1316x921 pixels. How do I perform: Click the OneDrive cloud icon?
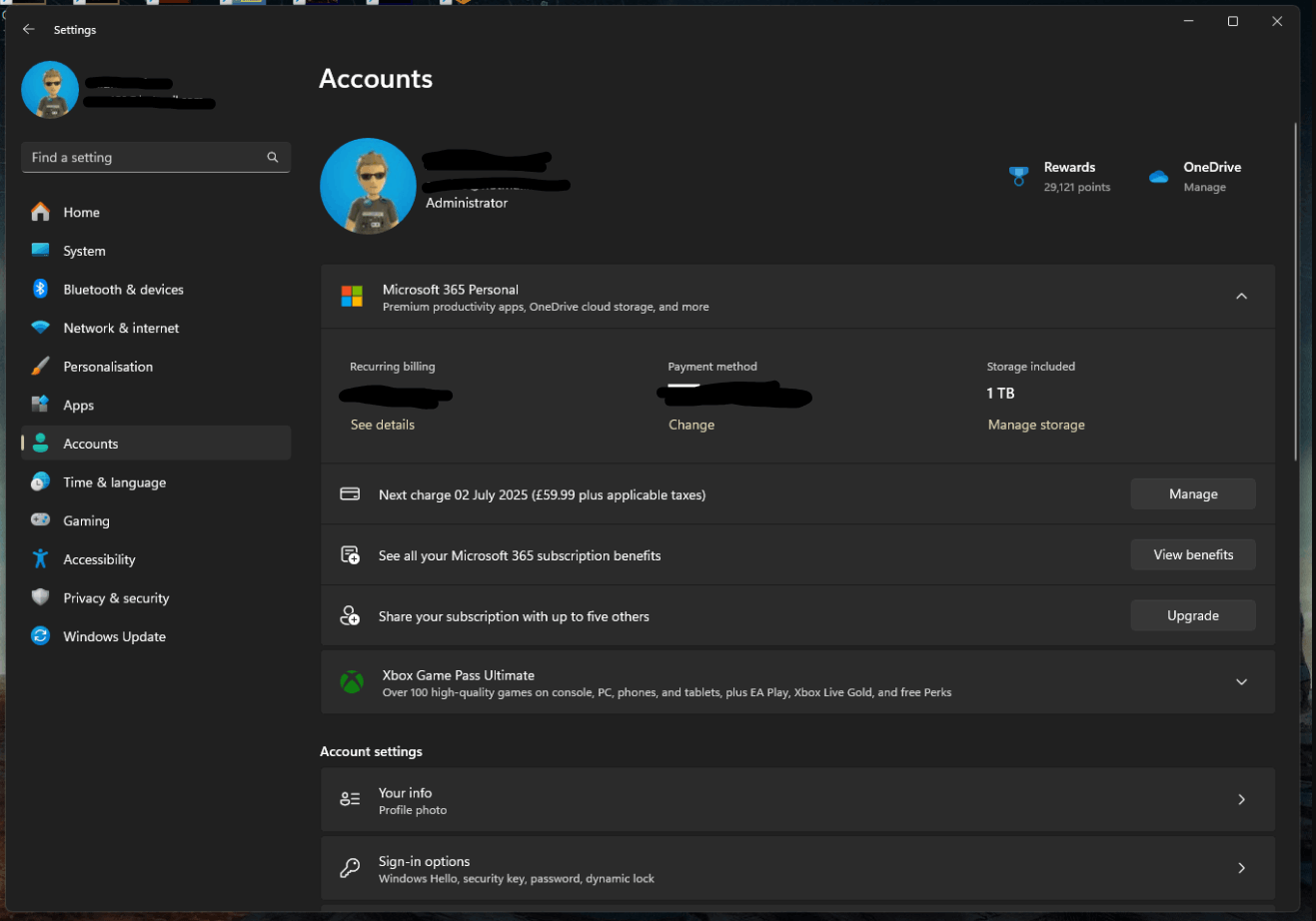pyautogui.click(x=1159, y=177)
